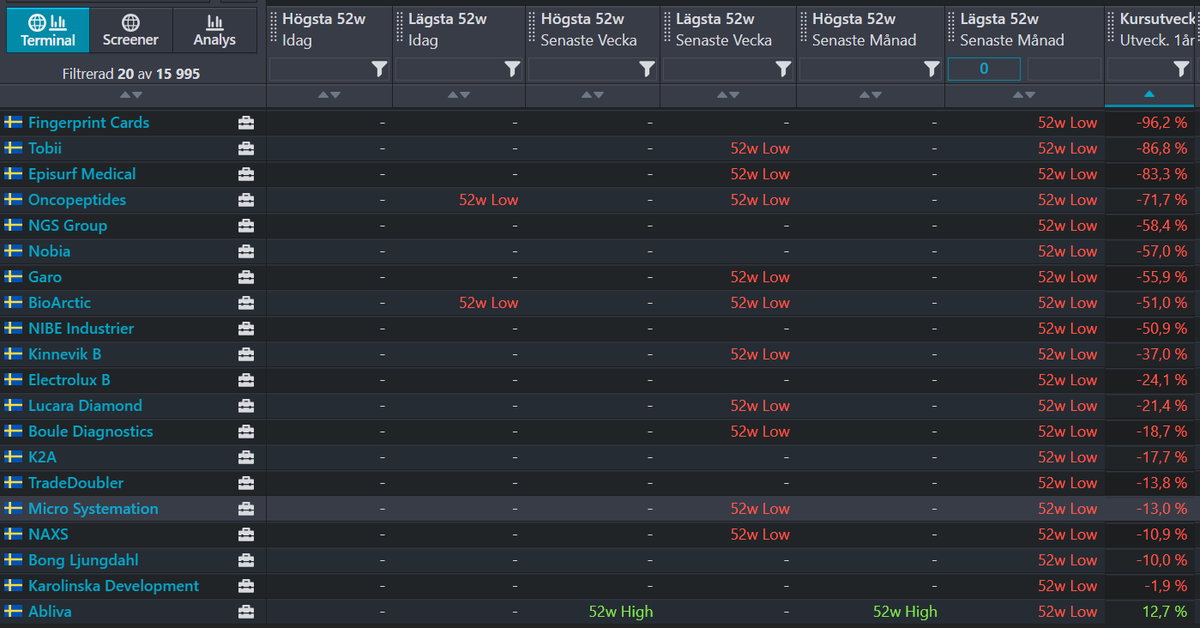Open briefcase icon for Episurf Medical
Screen dimensions: 1200x628
246,174
